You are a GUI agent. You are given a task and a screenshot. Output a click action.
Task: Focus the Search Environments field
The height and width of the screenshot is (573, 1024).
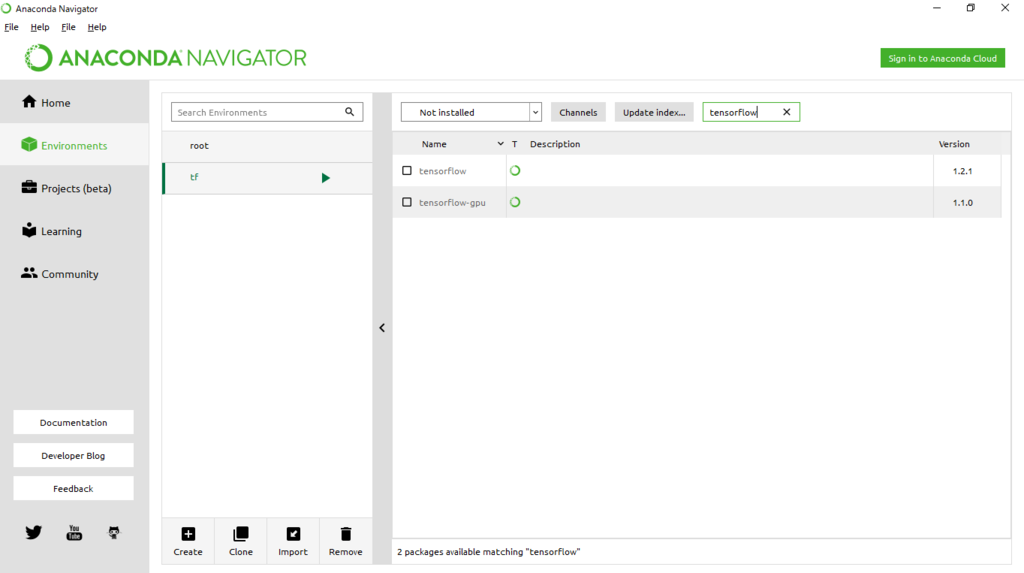(266, 112)
